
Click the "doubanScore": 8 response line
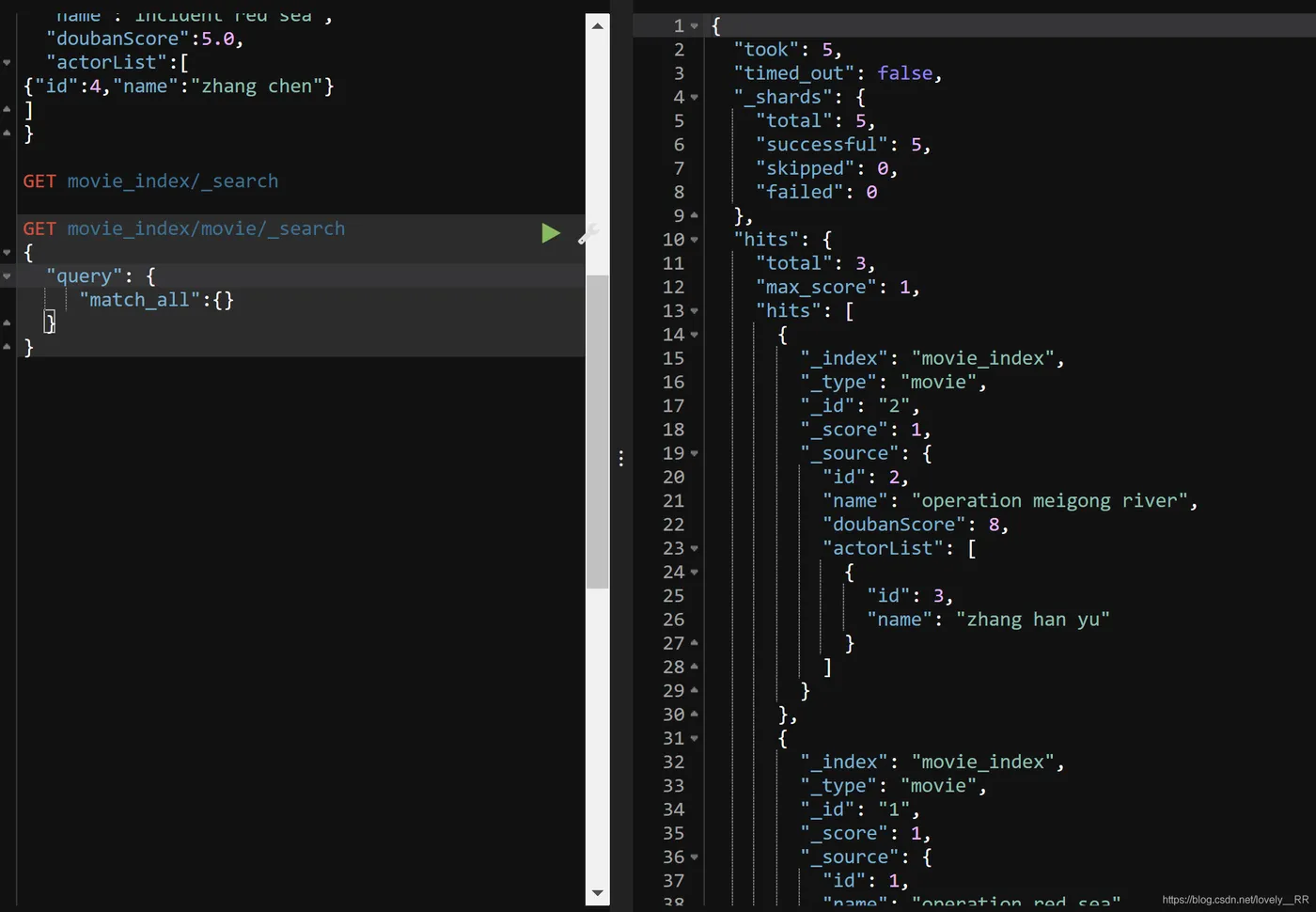[916, 525]
